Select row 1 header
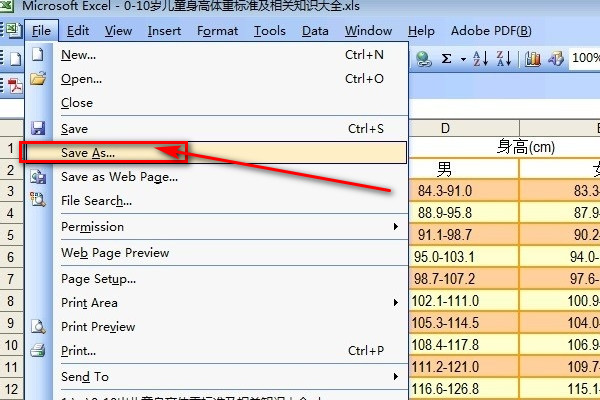 pyautogui.click(x=11, y=147)
